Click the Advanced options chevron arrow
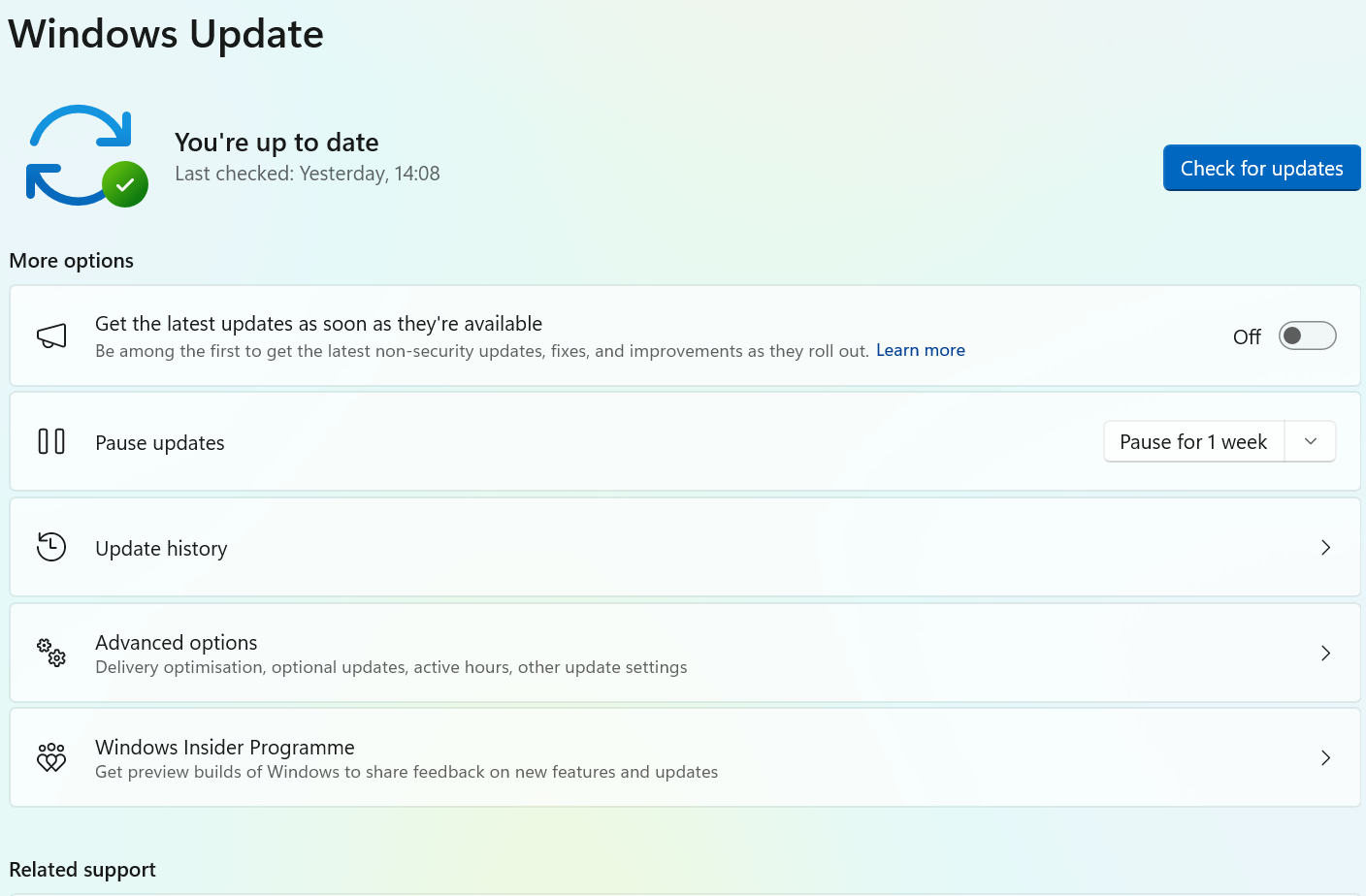 tap(1325, 654)
